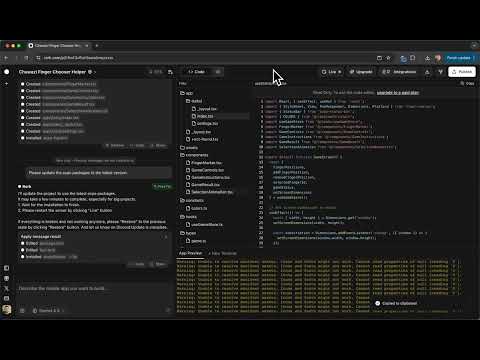Click the browser address bar

(x=207, y=58)
